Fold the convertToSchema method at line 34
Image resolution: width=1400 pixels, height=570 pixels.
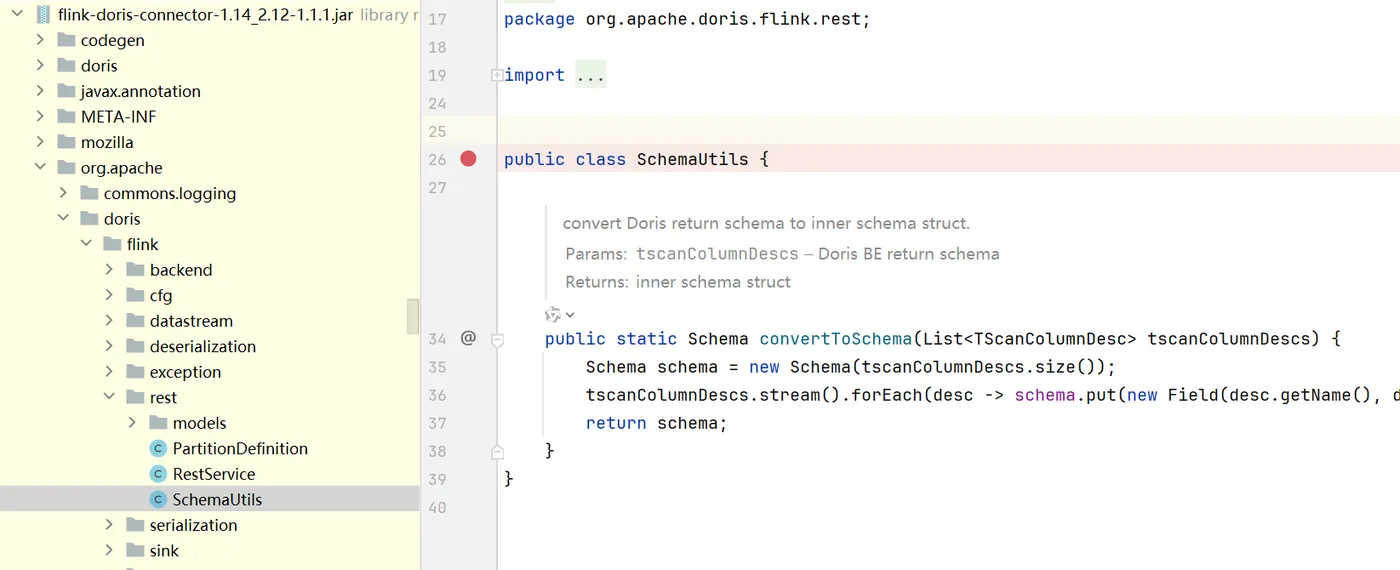pyautogui.click(x=497, y=340)
